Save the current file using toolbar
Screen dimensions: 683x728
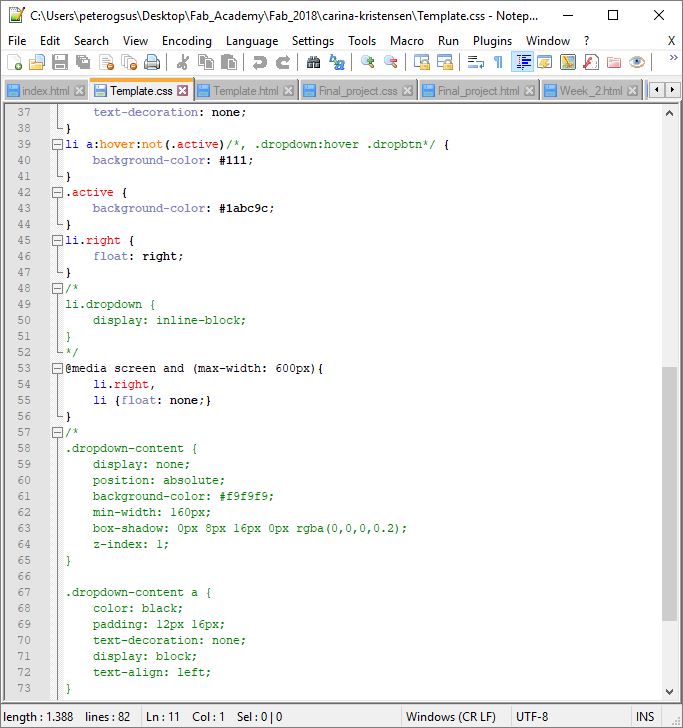pyautogui.click(x=60, y=62)
